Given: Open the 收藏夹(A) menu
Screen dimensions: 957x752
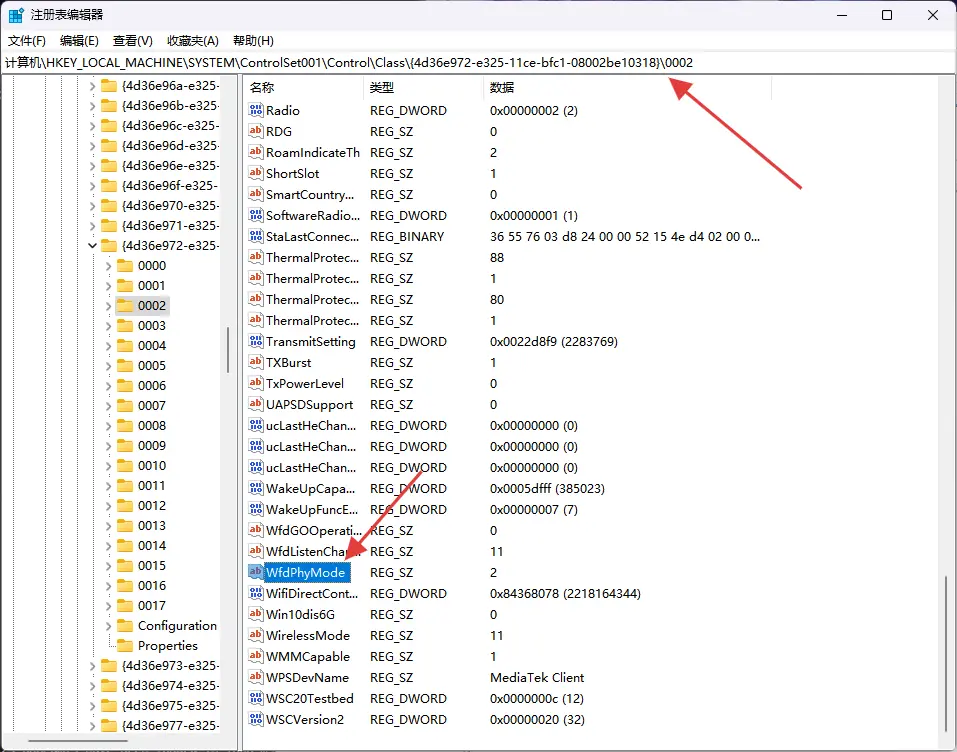Looking at the screenshot, I should (x=193, y=41).
